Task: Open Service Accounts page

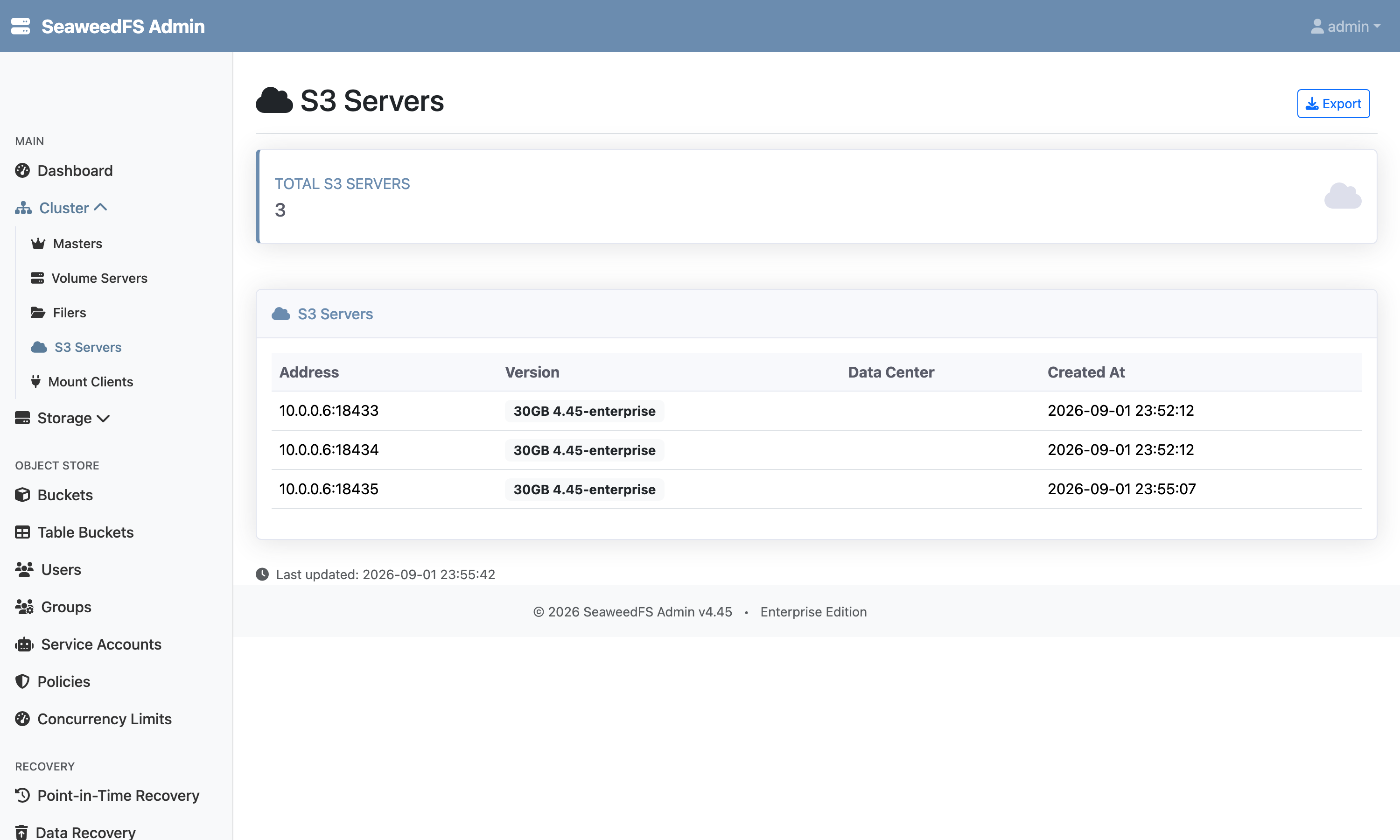Action: [x=101, y=644]
